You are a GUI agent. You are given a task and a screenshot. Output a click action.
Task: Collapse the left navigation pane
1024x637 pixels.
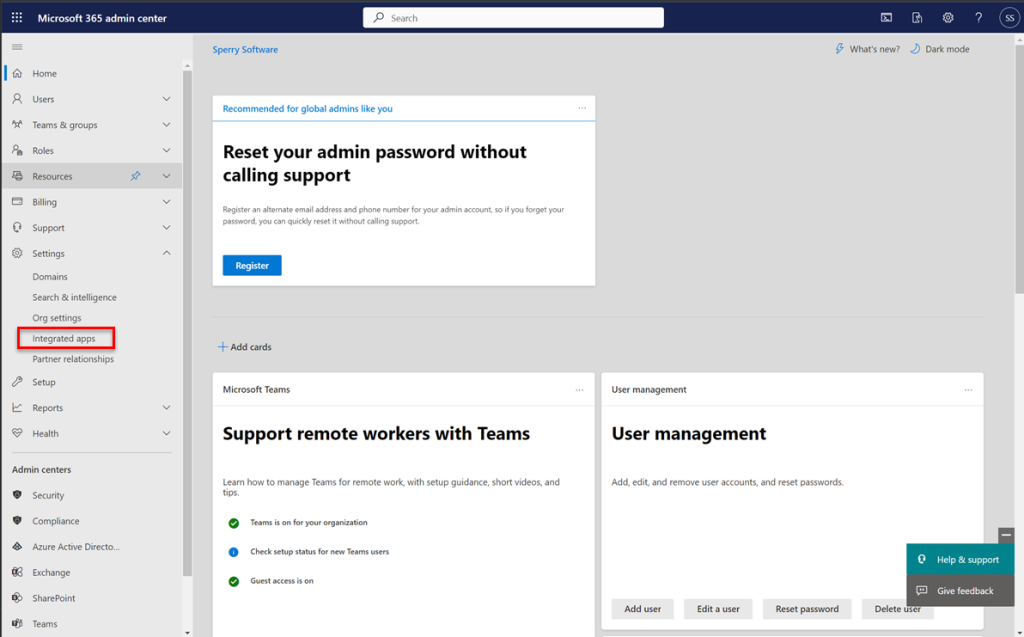click(x=16, y=45)
